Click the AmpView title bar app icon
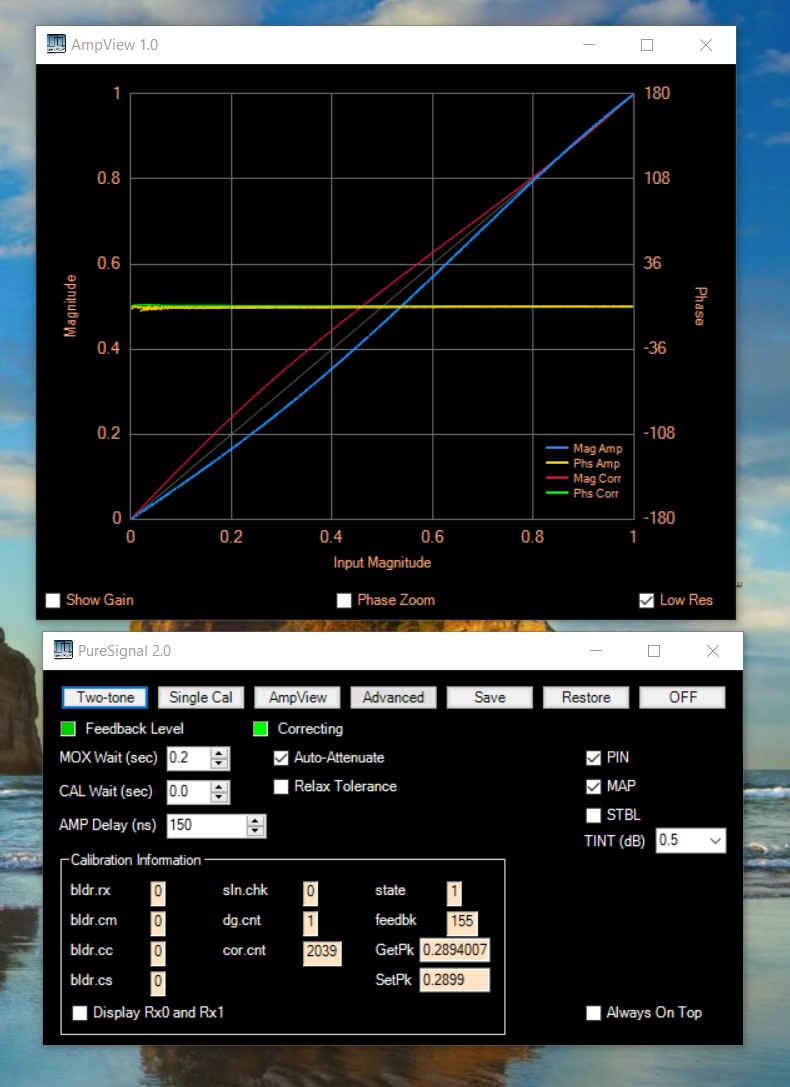Image resolution: width=790 pixels, height=1087 pixels. (56, 45)
